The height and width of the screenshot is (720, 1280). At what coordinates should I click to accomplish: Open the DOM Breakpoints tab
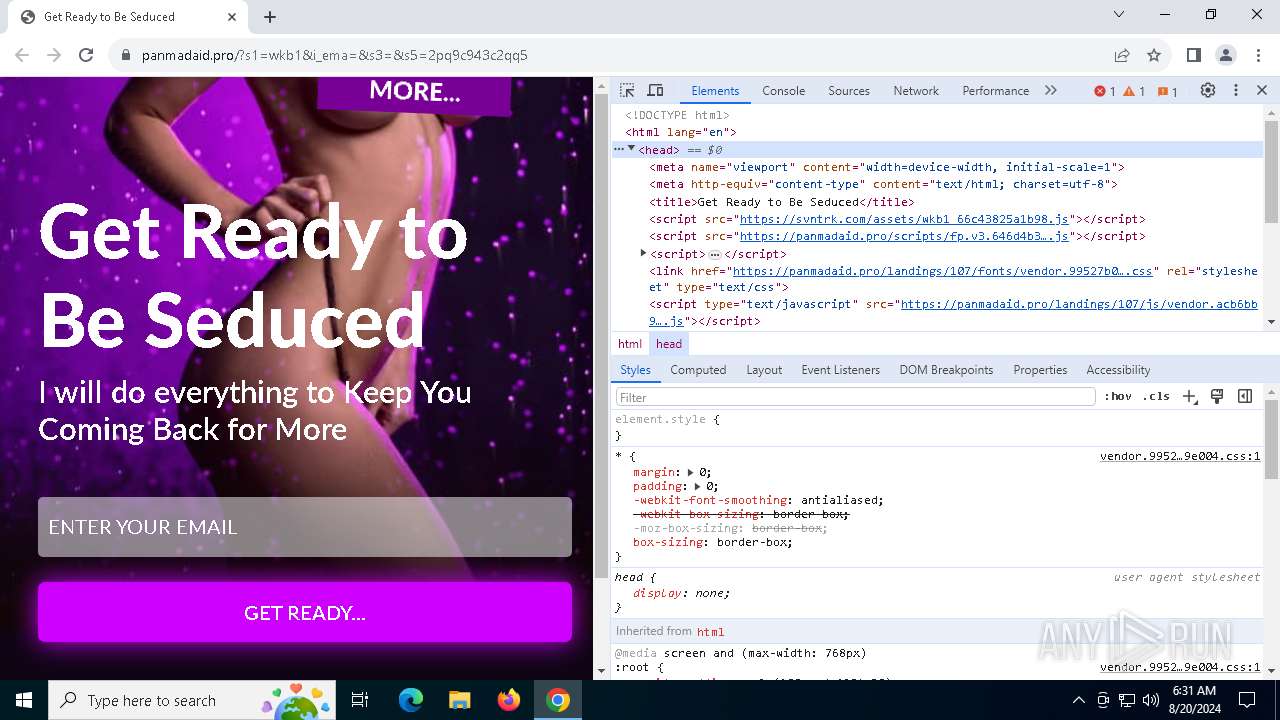[x=946, y=370]
